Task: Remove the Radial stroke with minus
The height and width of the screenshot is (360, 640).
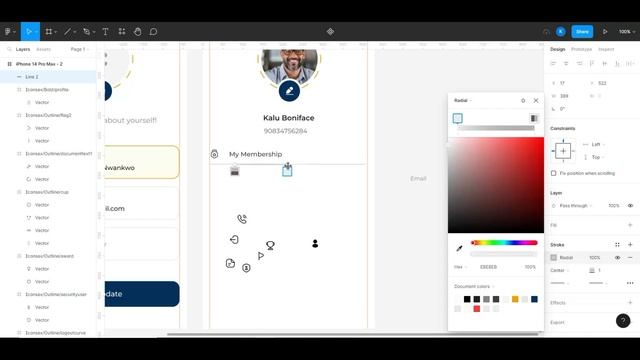Action: (x=630, y=258)
